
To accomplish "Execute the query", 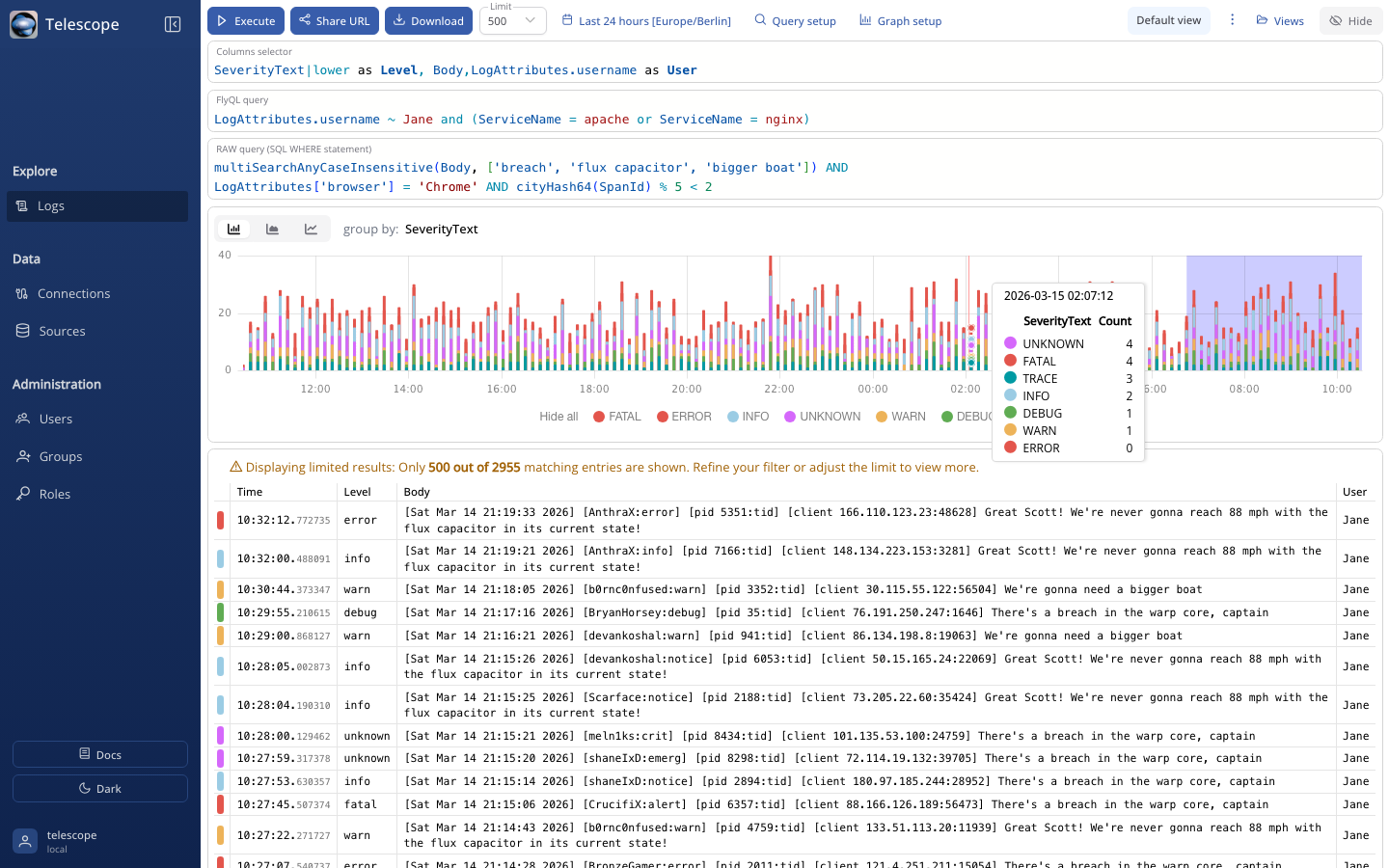I will pyautogui.click(x=246, y=20).
